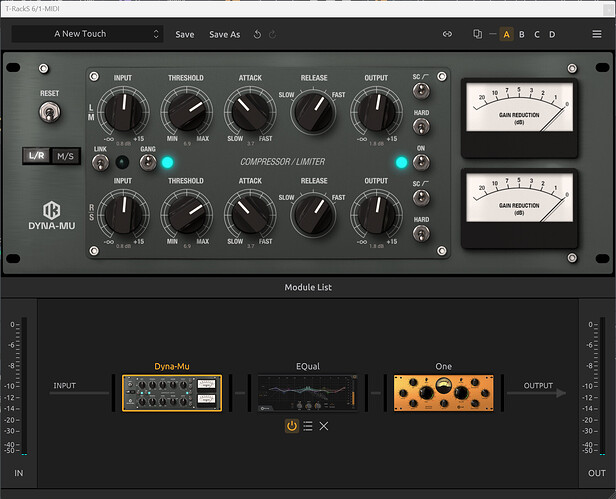Open EQual module preset list icon
The width and height of the screenshot is (616, 499).
coord(308,426)
